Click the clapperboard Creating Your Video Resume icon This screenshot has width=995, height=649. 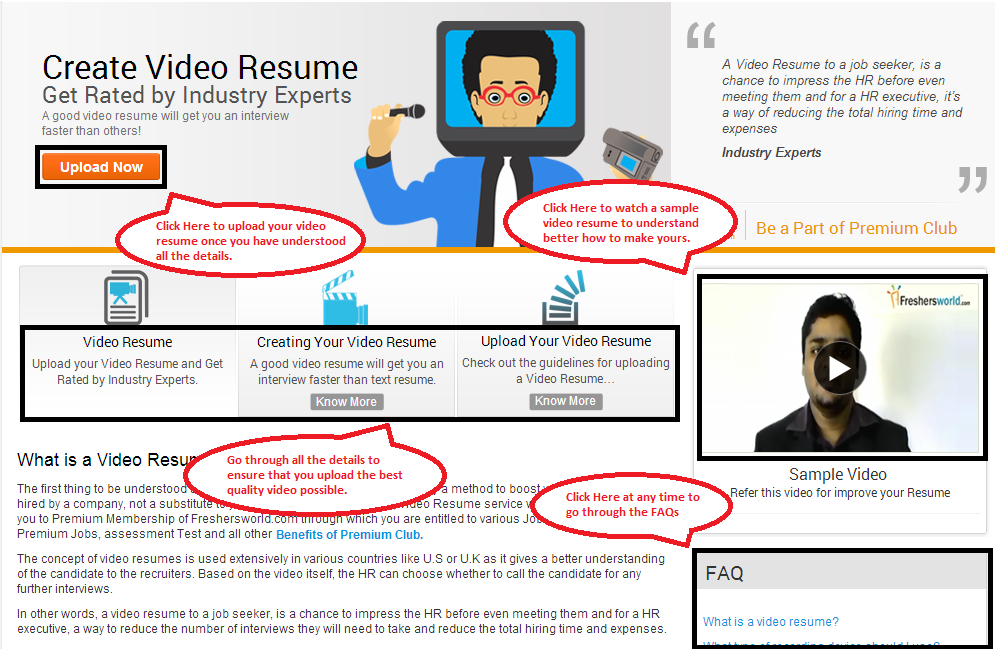click(345, 298)
